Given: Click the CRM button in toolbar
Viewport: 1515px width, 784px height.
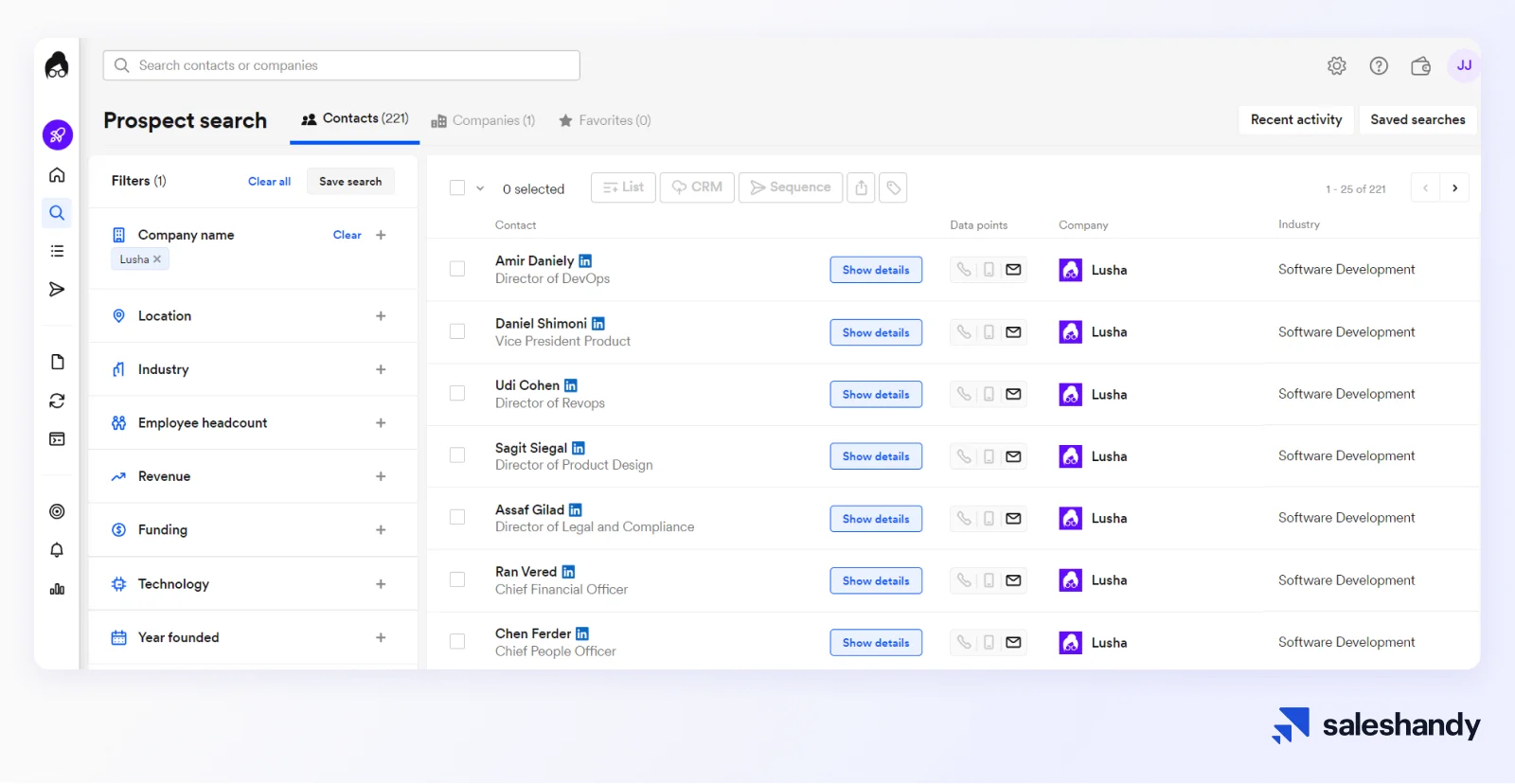Looking at the screenshot, I should click(x=697, y=187).
